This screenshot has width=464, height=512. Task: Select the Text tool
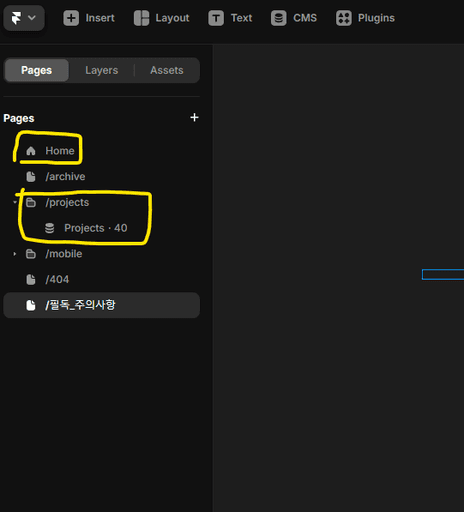click(230, 18)
